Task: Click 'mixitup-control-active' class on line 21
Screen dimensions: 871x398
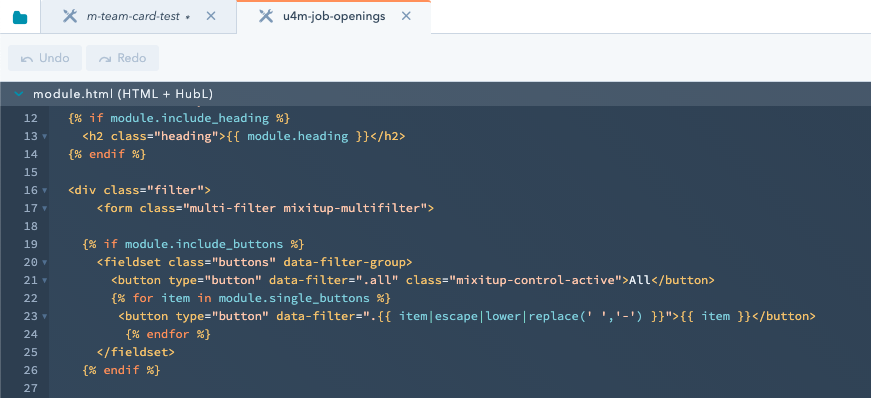Action: 535,280
